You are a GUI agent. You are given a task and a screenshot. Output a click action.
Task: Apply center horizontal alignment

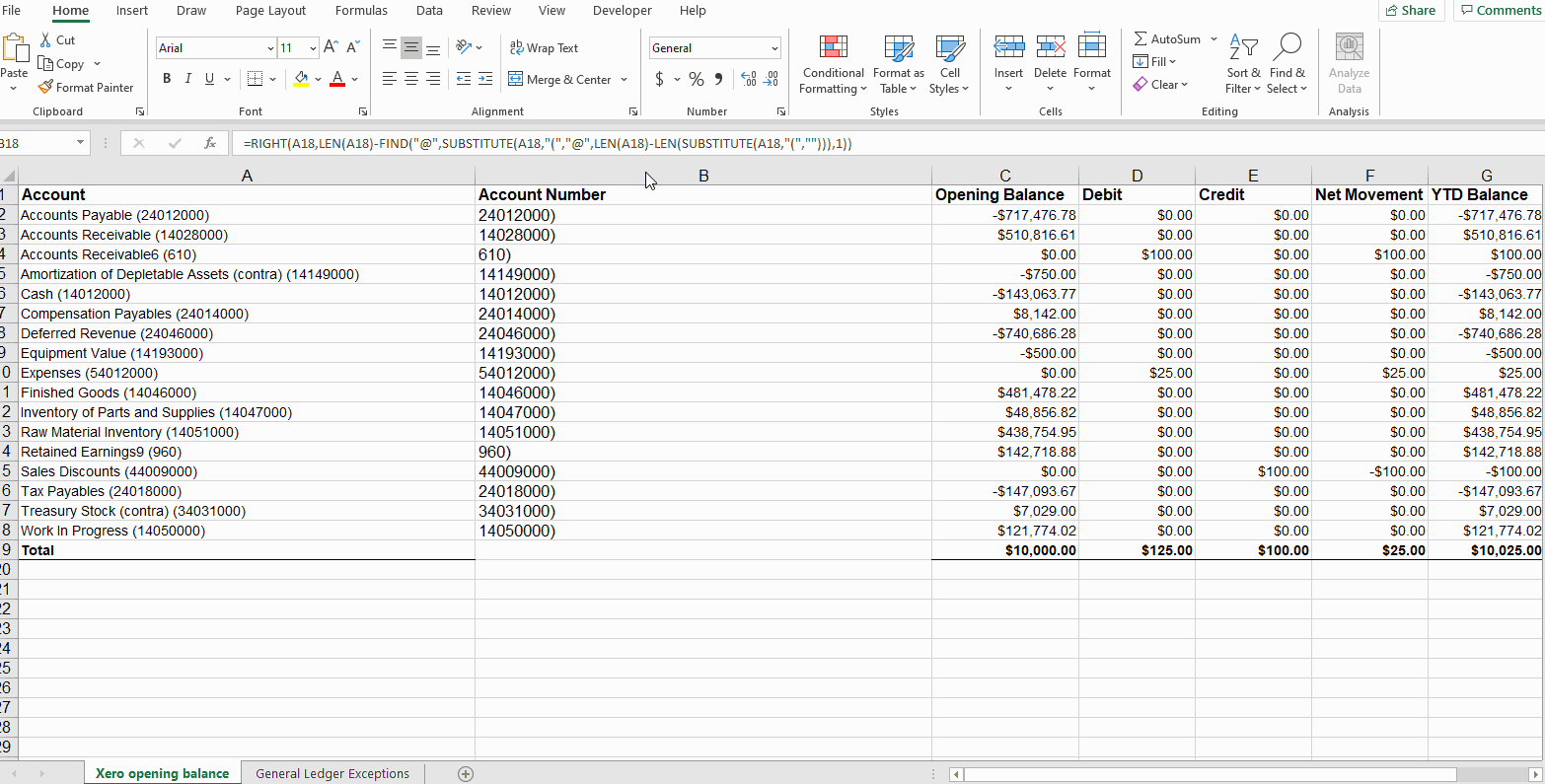coord(411,79)
